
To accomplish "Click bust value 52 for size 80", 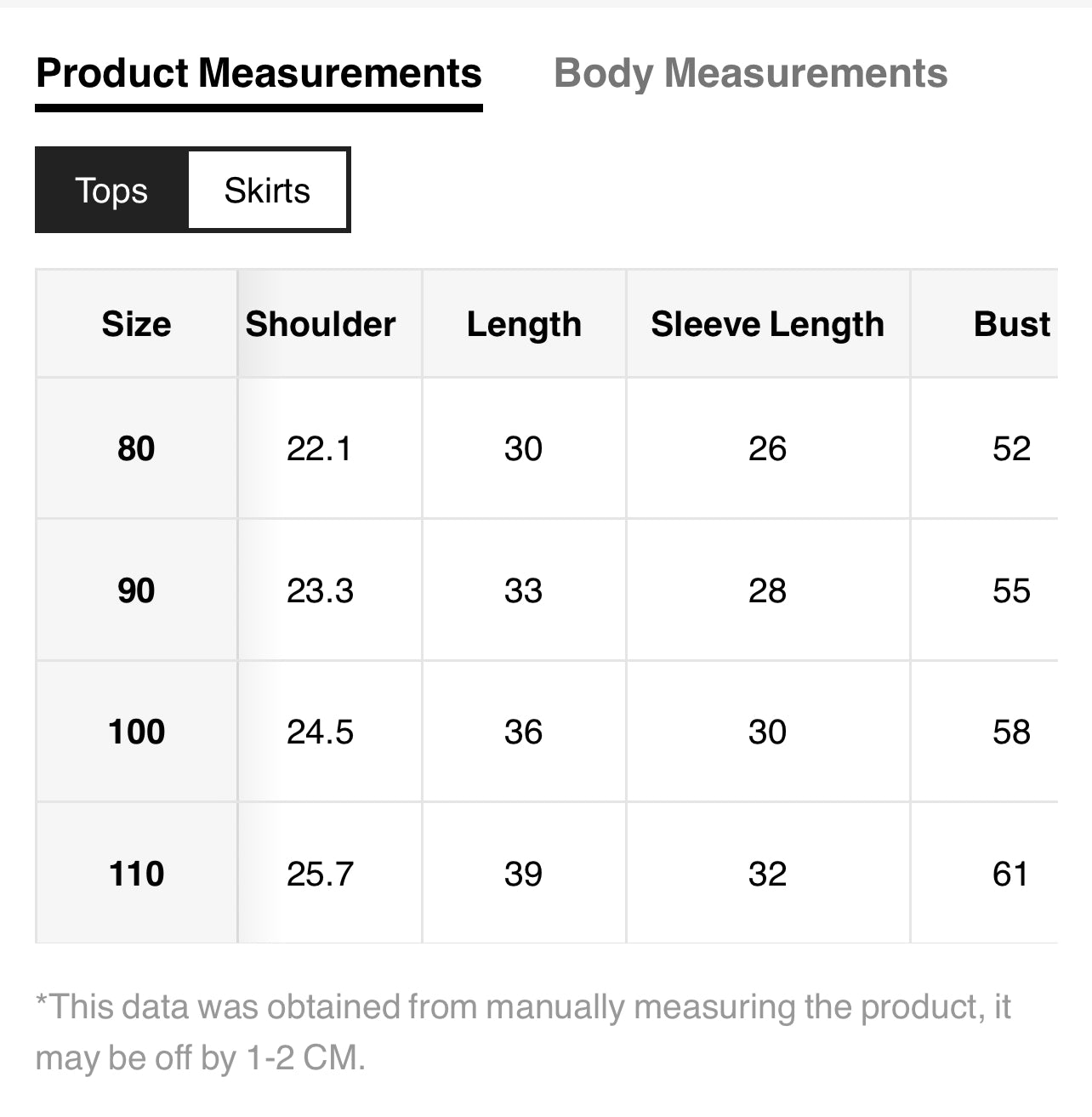I will [1011, 448].
